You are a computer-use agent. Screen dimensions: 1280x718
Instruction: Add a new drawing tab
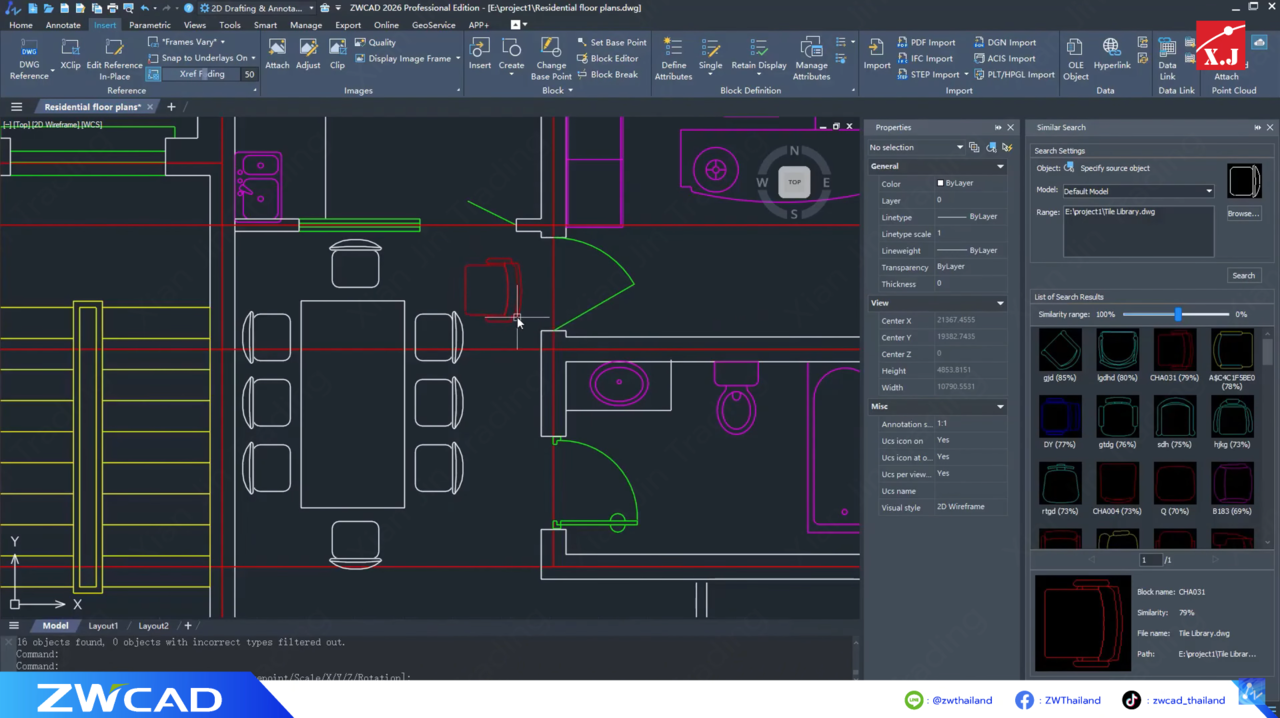171,107
